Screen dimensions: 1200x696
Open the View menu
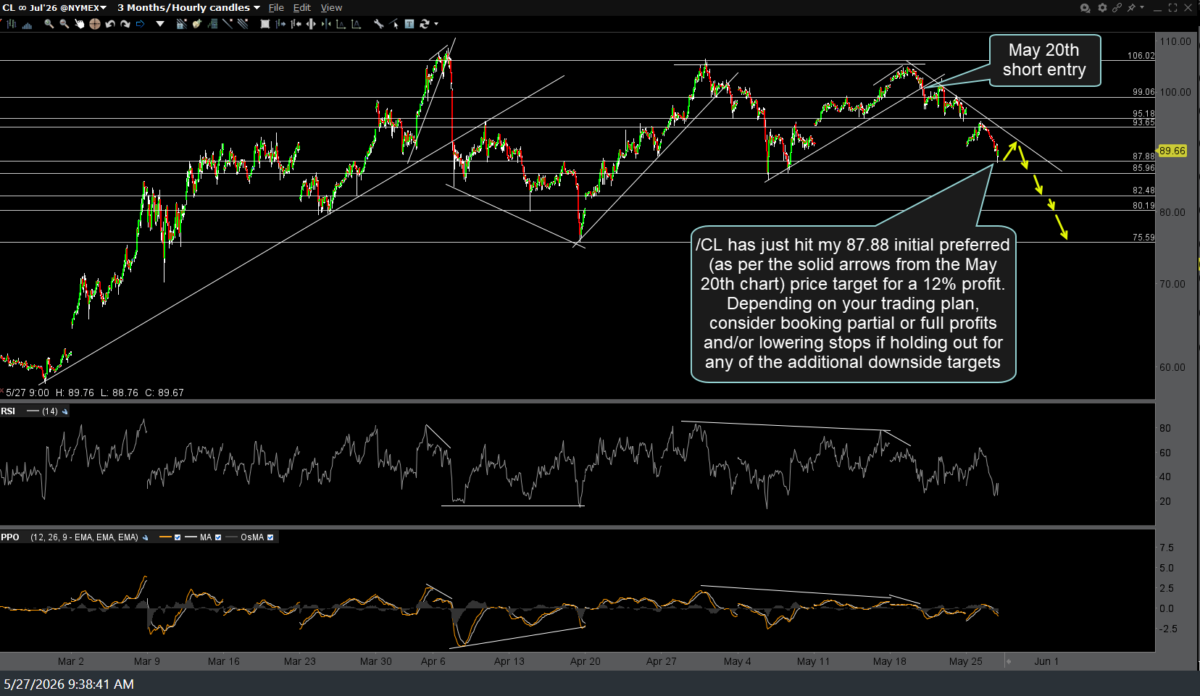click(x=331, y=7)
